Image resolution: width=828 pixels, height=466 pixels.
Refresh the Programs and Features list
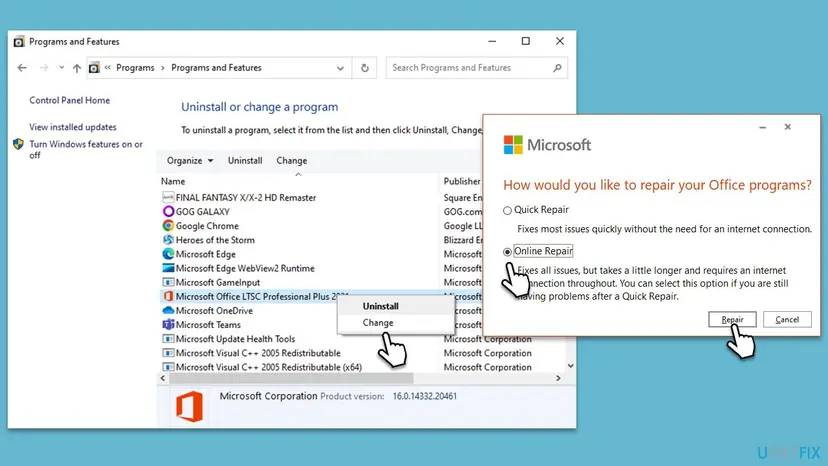(364, 68)
